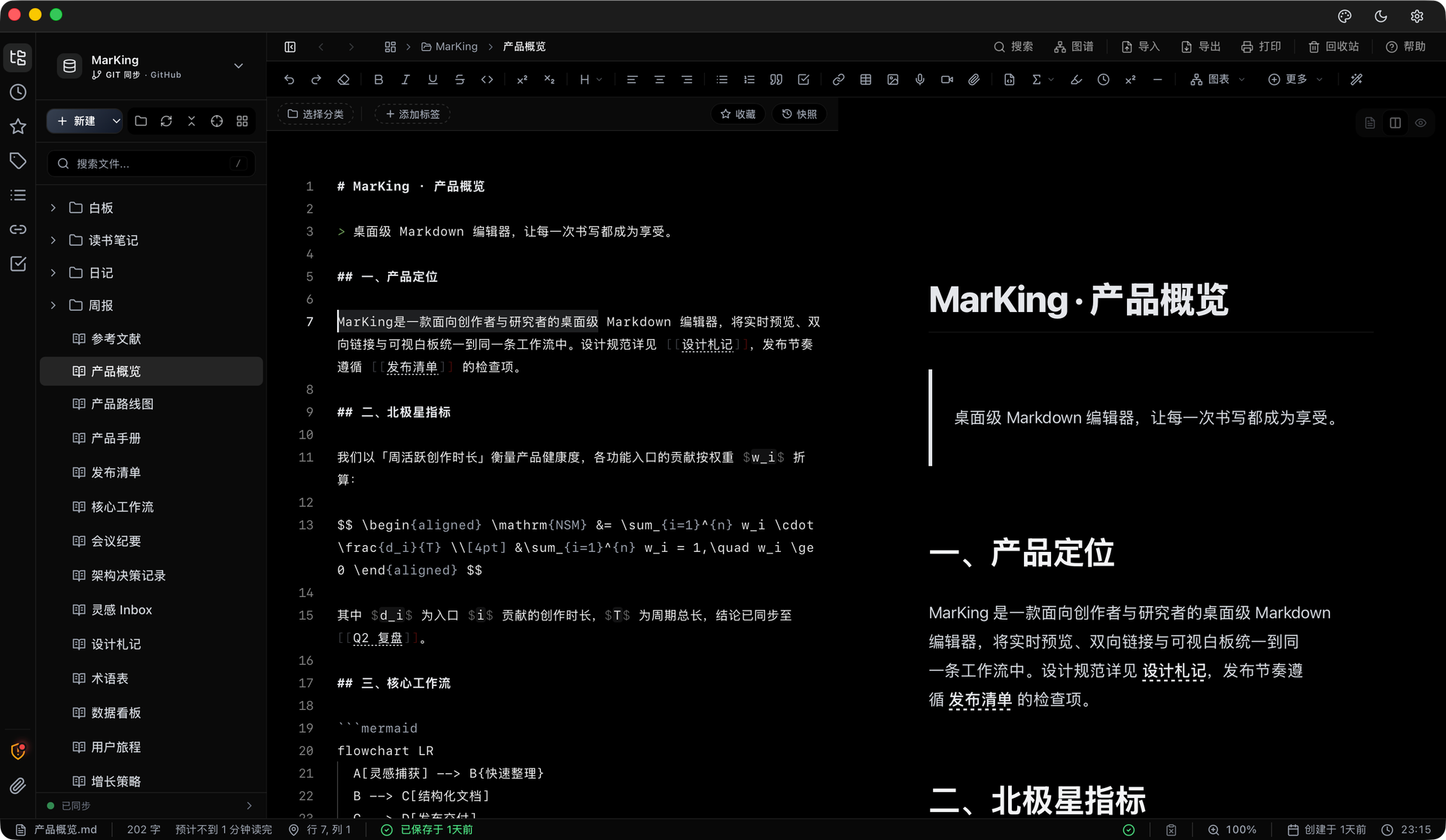The image size is (1446, 840).
Task: Insert a blockquote
Action: point(776,80)
